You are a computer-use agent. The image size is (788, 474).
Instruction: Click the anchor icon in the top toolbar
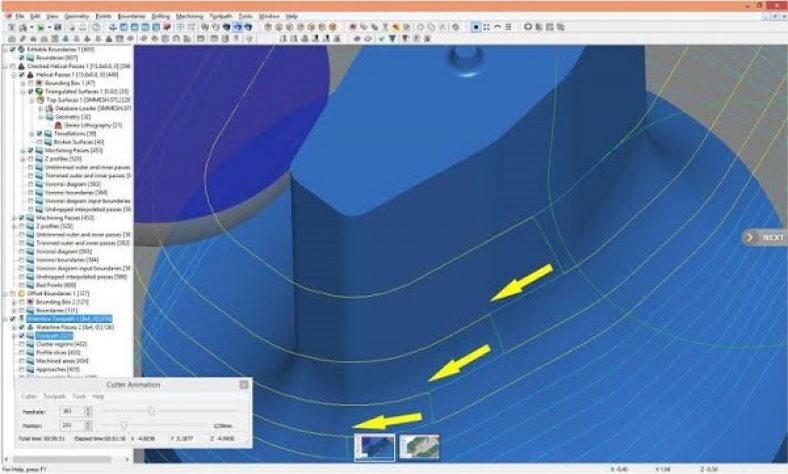(x=113, y=27)
